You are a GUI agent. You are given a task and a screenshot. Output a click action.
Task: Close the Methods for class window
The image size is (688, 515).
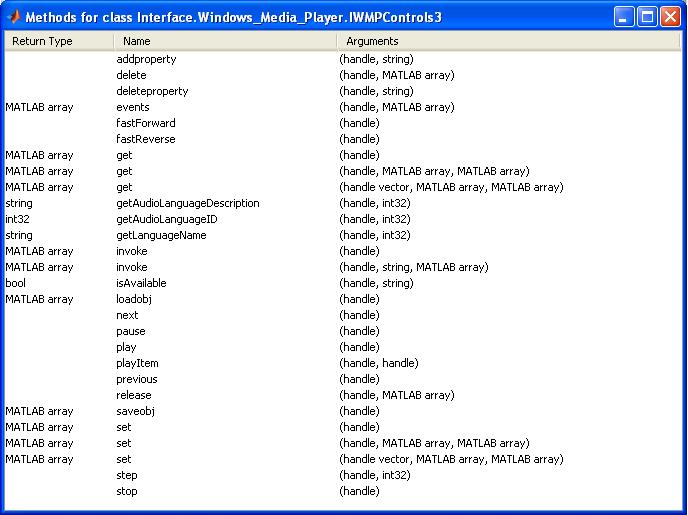pyautogui.click(x=670, y=17)
